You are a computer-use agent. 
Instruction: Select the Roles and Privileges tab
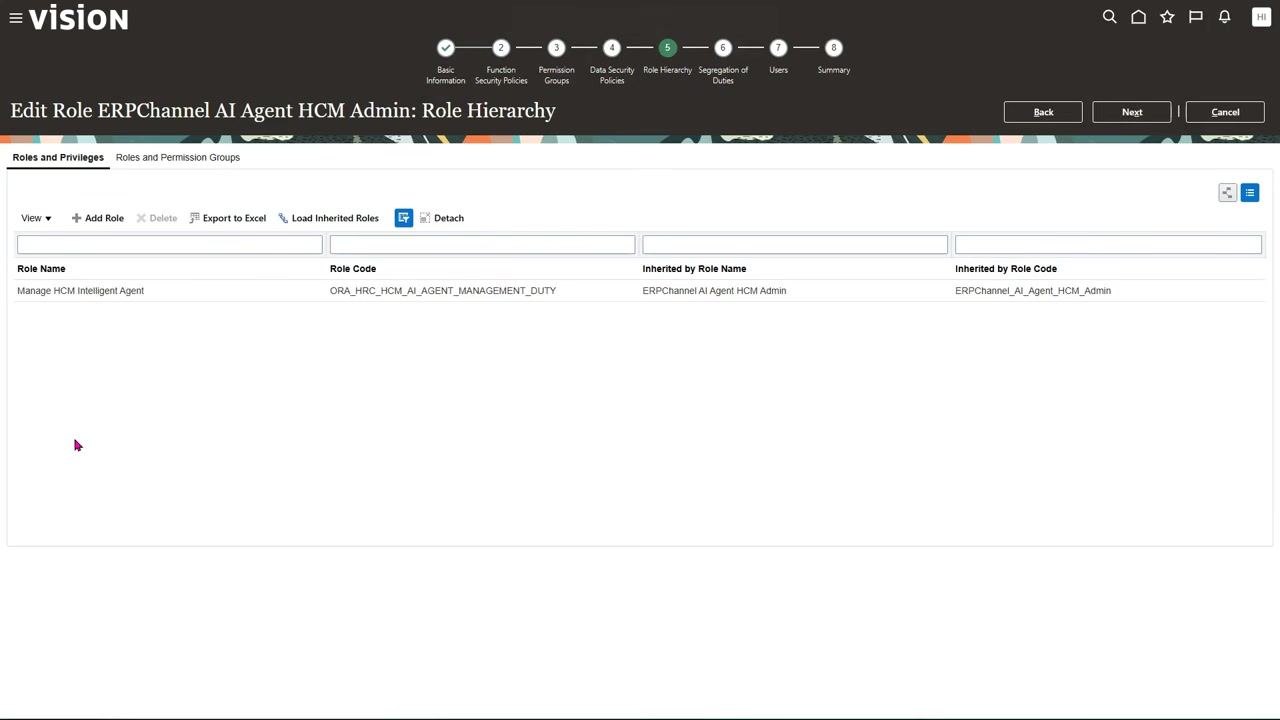58,157
